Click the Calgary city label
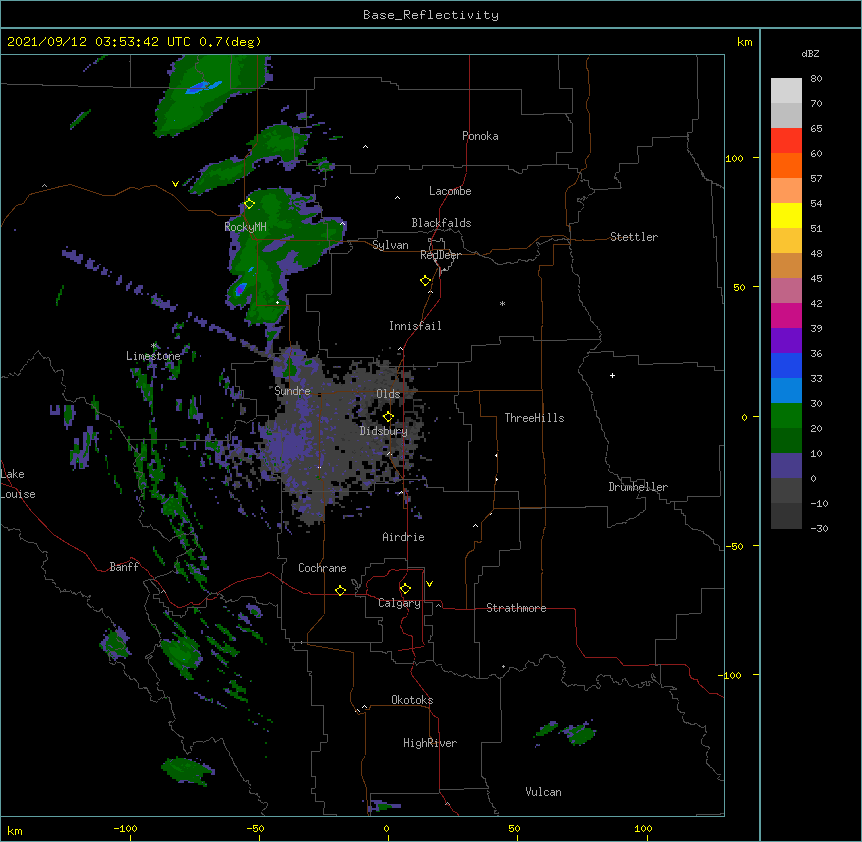862x842 pixels. [x=399, y=603]
